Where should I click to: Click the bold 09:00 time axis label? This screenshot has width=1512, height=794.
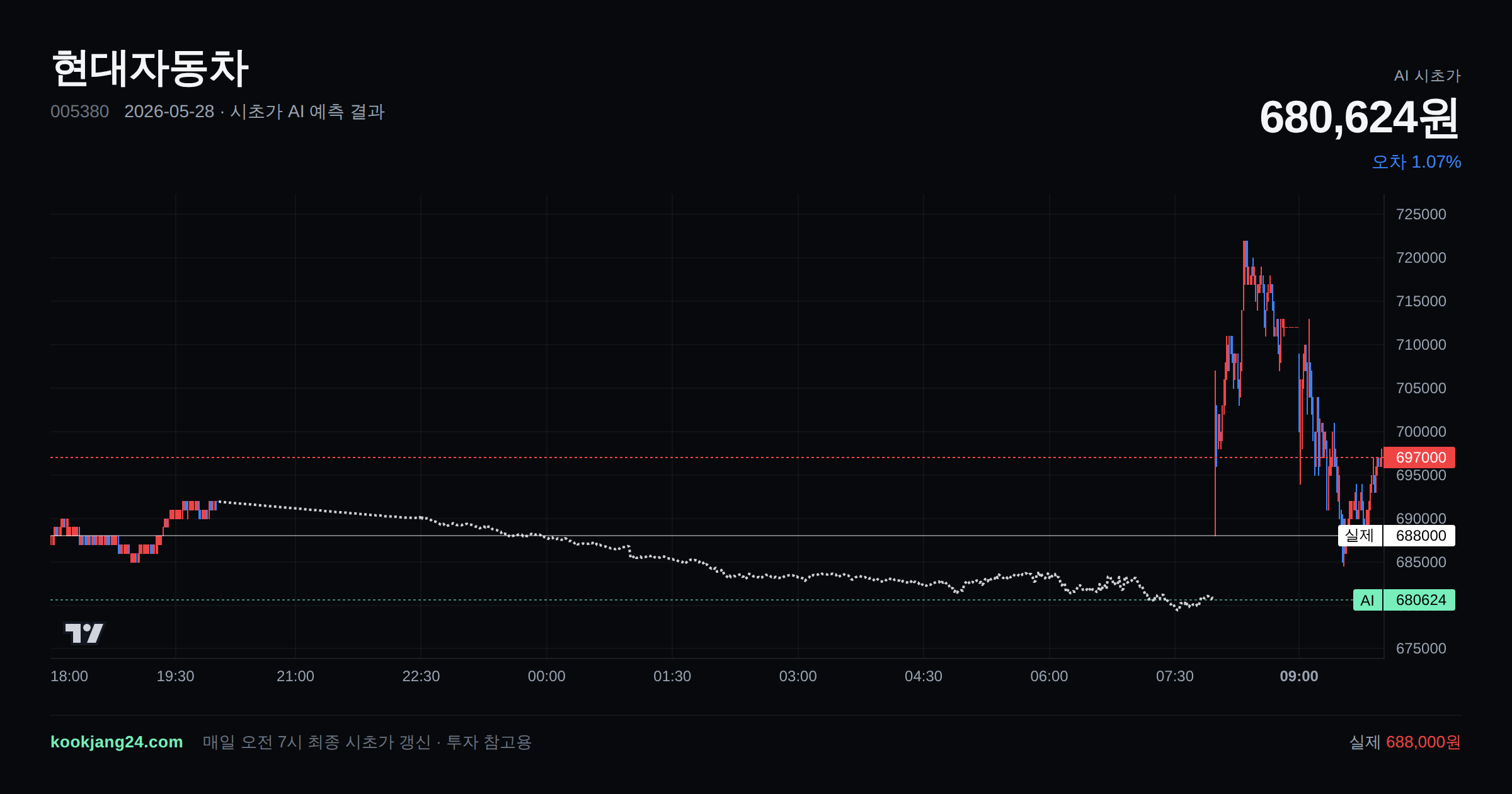[x=1299, y=676]
